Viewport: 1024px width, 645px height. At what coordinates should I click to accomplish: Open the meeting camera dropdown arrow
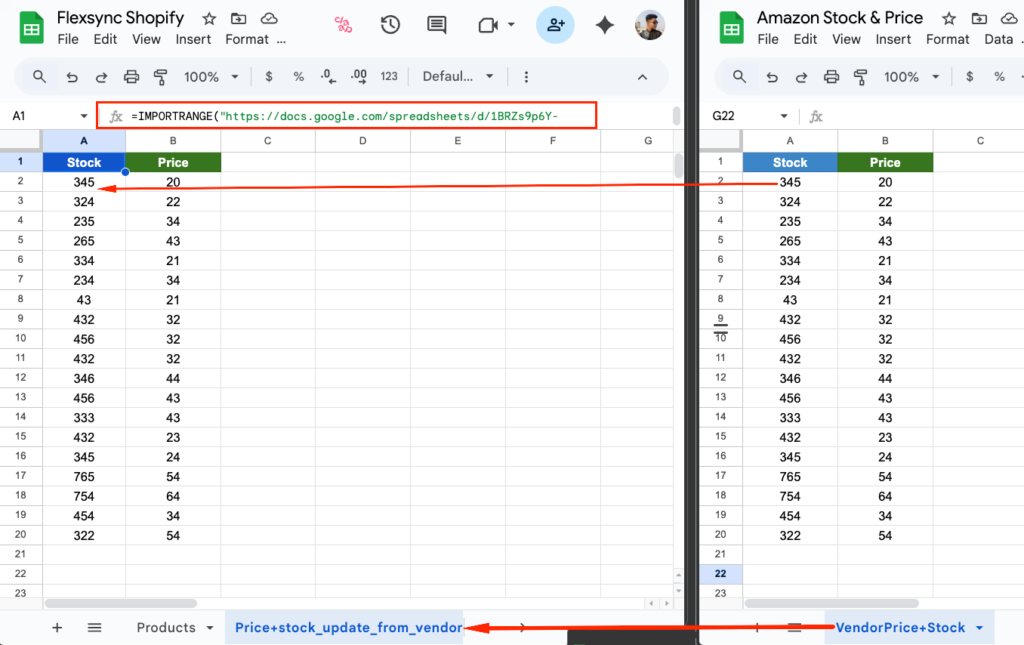(x=511, y=25)
